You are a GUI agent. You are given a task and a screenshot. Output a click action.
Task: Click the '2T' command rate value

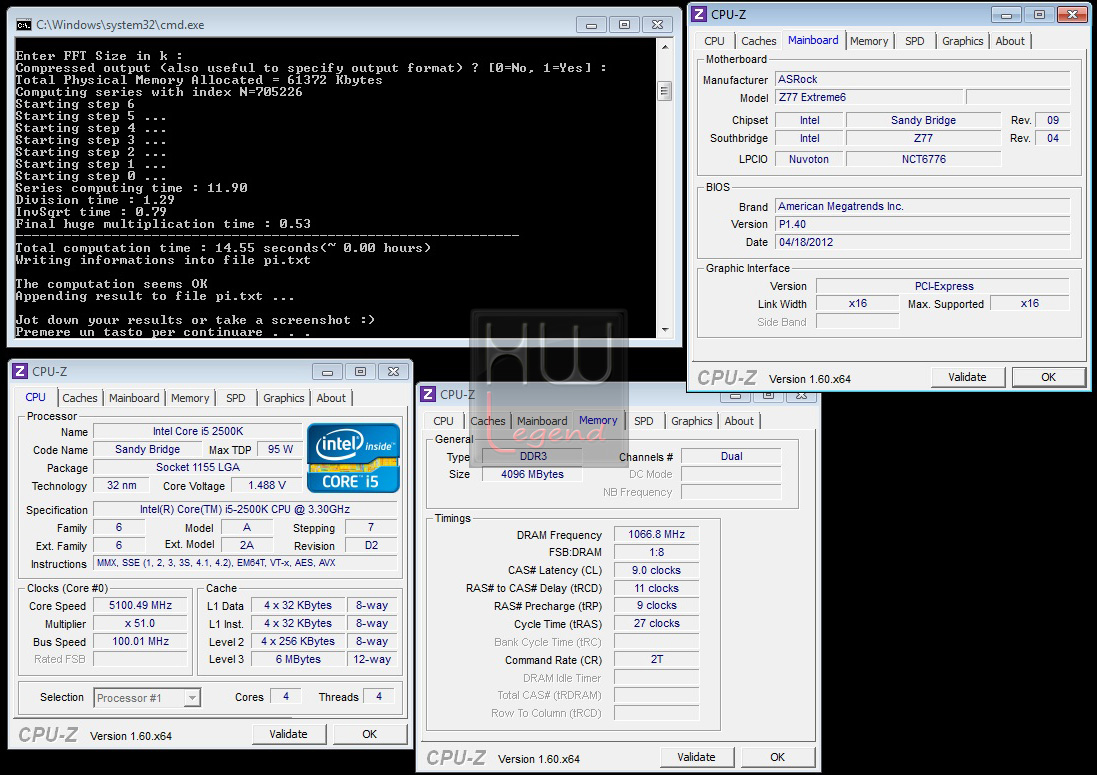(x=656, y=659)
